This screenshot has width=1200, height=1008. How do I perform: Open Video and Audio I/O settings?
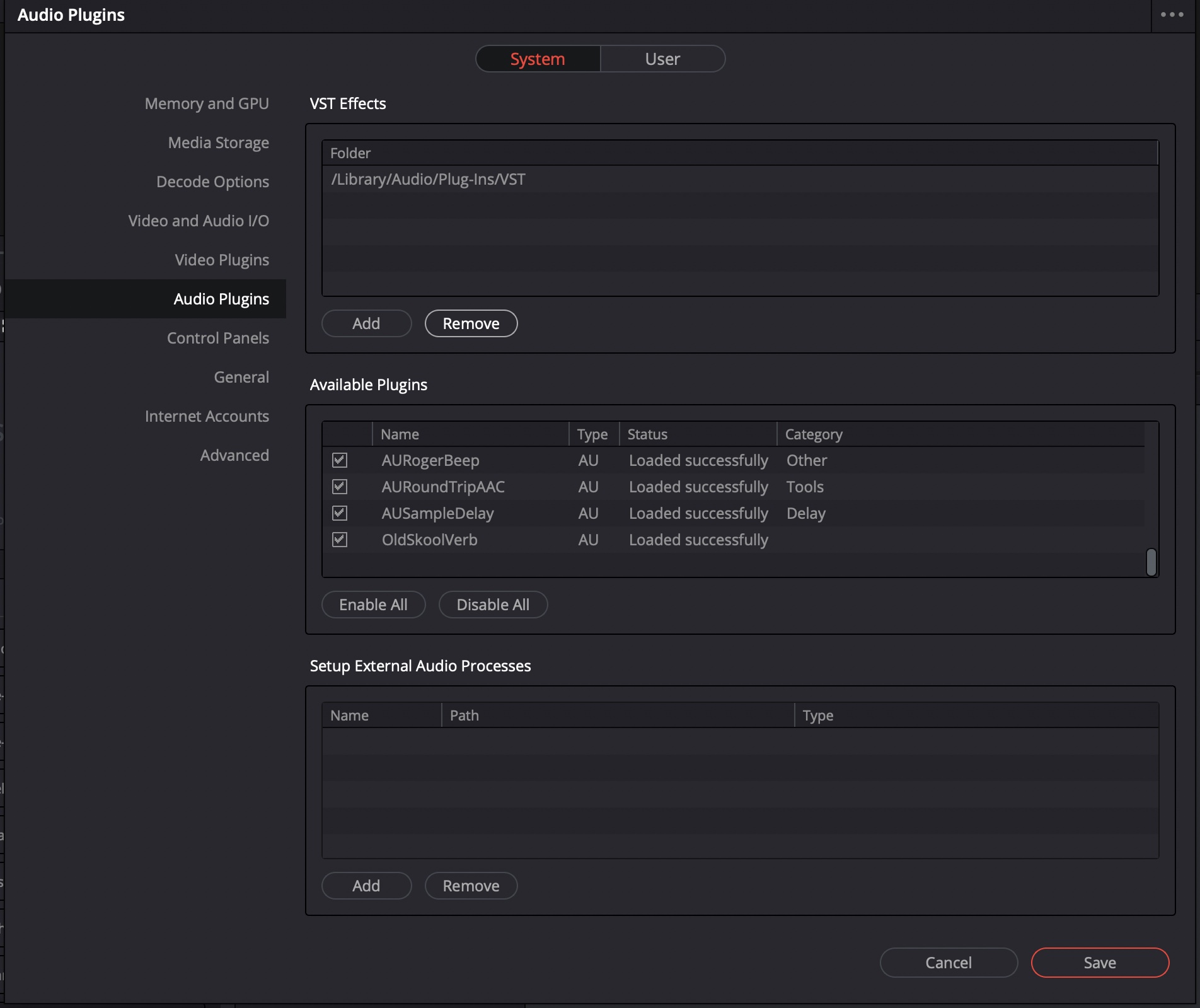[x=199, y=221]
